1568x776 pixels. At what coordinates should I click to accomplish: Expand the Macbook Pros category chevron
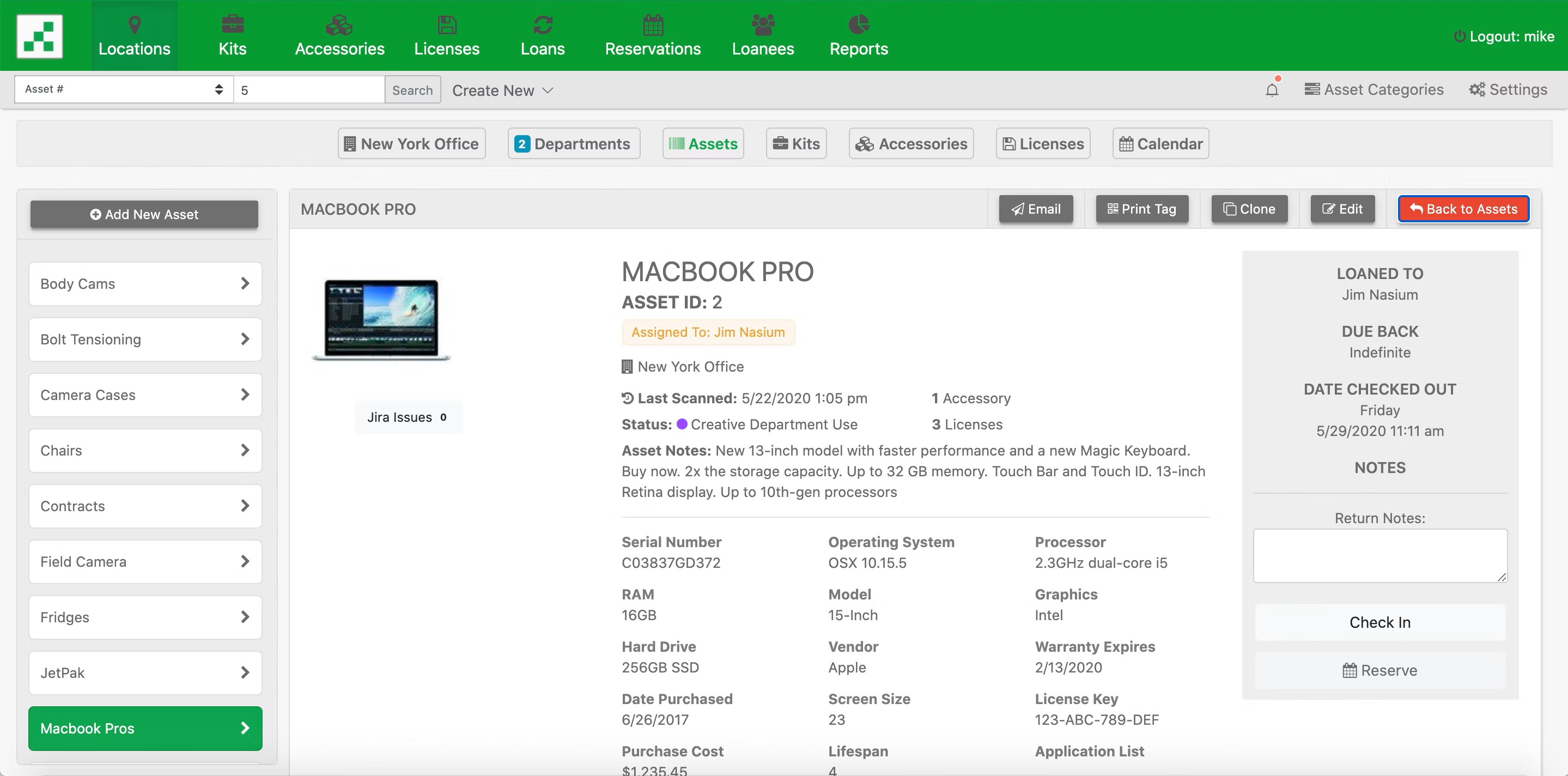(246, 728)
